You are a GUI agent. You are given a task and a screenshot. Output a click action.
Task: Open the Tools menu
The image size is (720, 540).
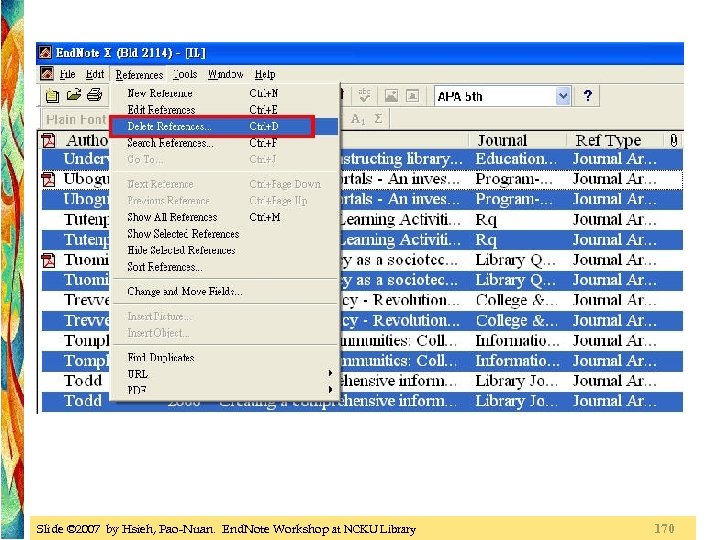[185, 74]
